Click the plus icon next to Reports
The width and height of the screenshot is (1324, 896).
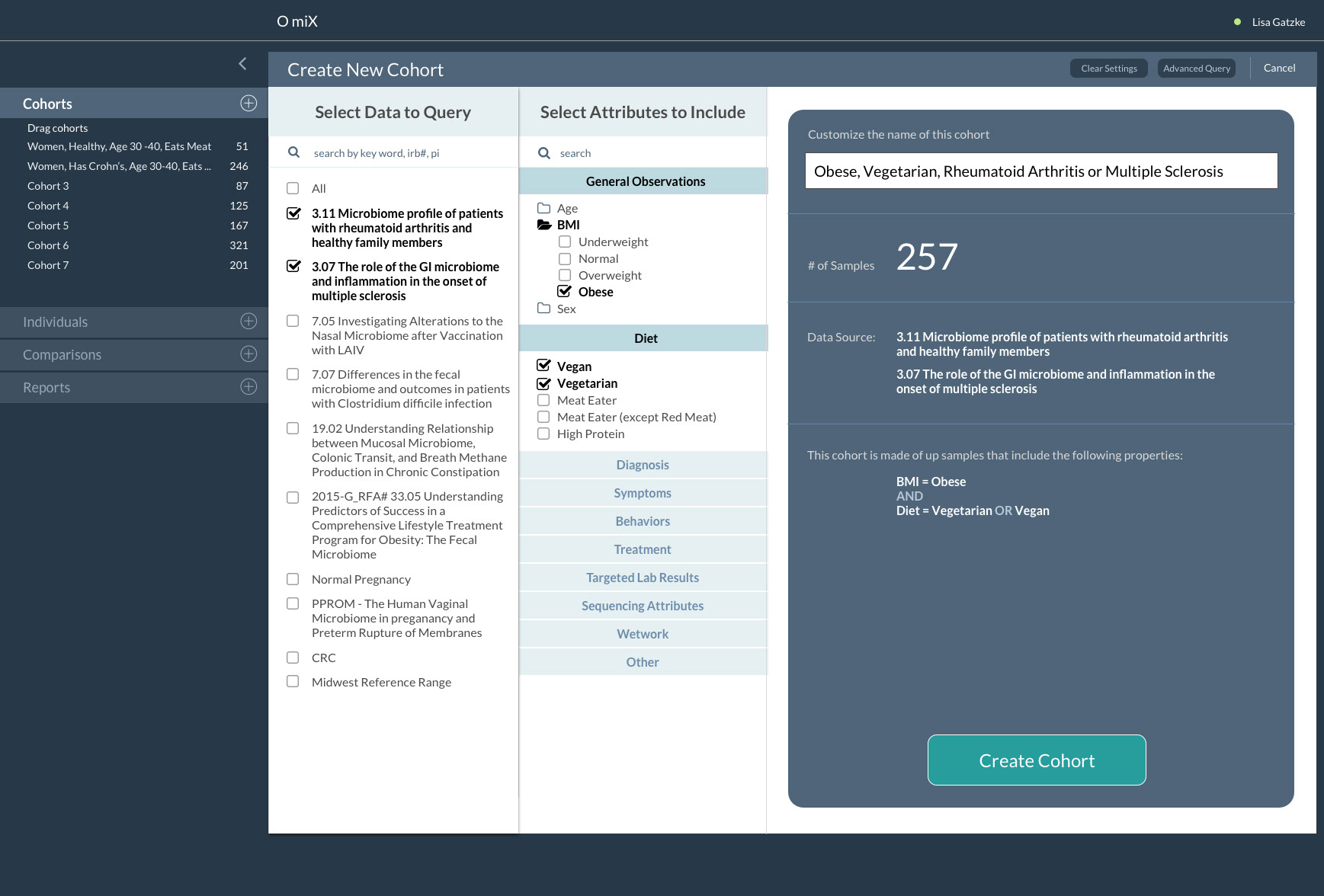point(248,387)
